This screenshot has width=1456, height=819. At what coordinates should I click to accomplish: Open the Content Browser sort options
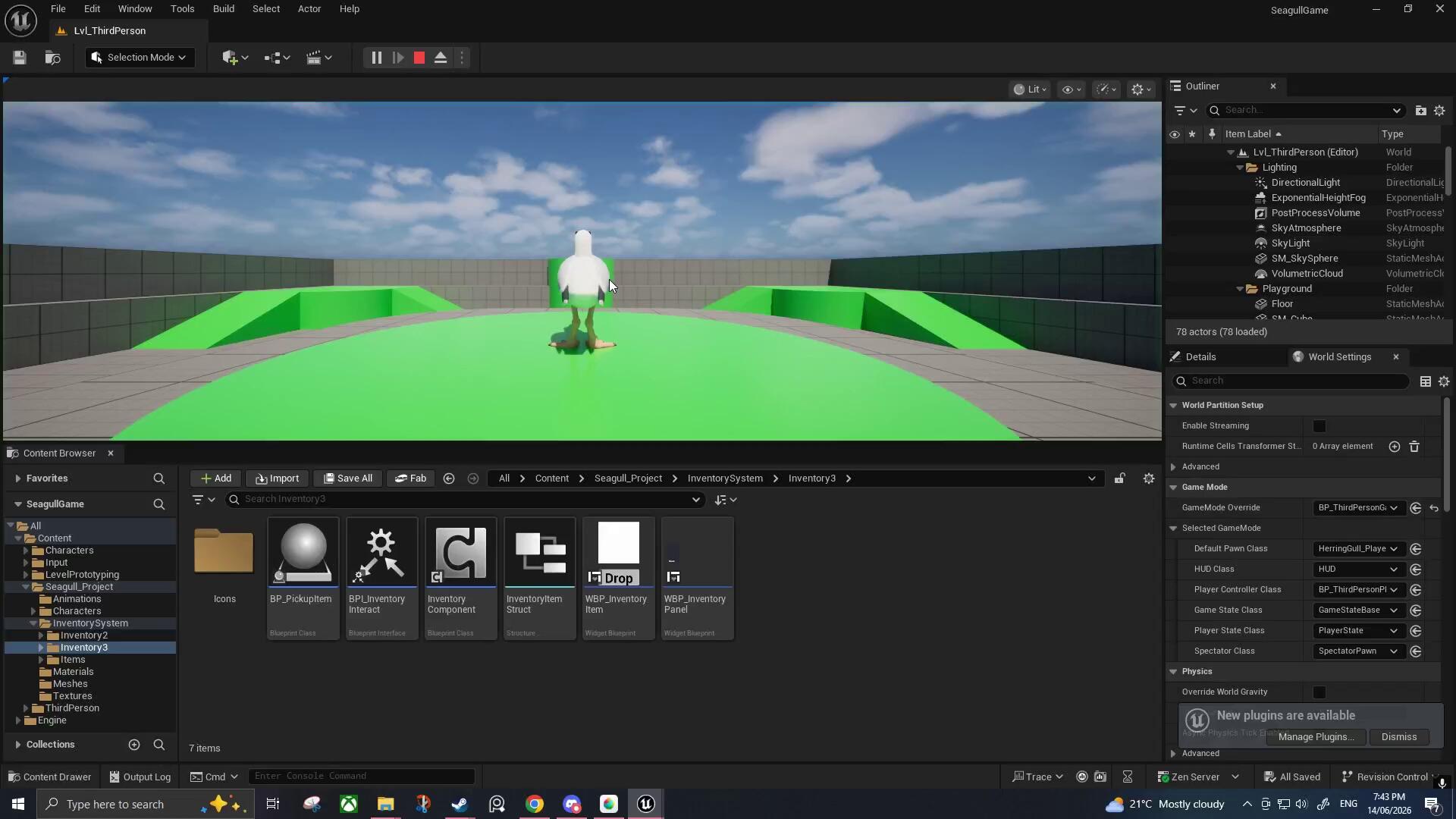tap(726, 500)
